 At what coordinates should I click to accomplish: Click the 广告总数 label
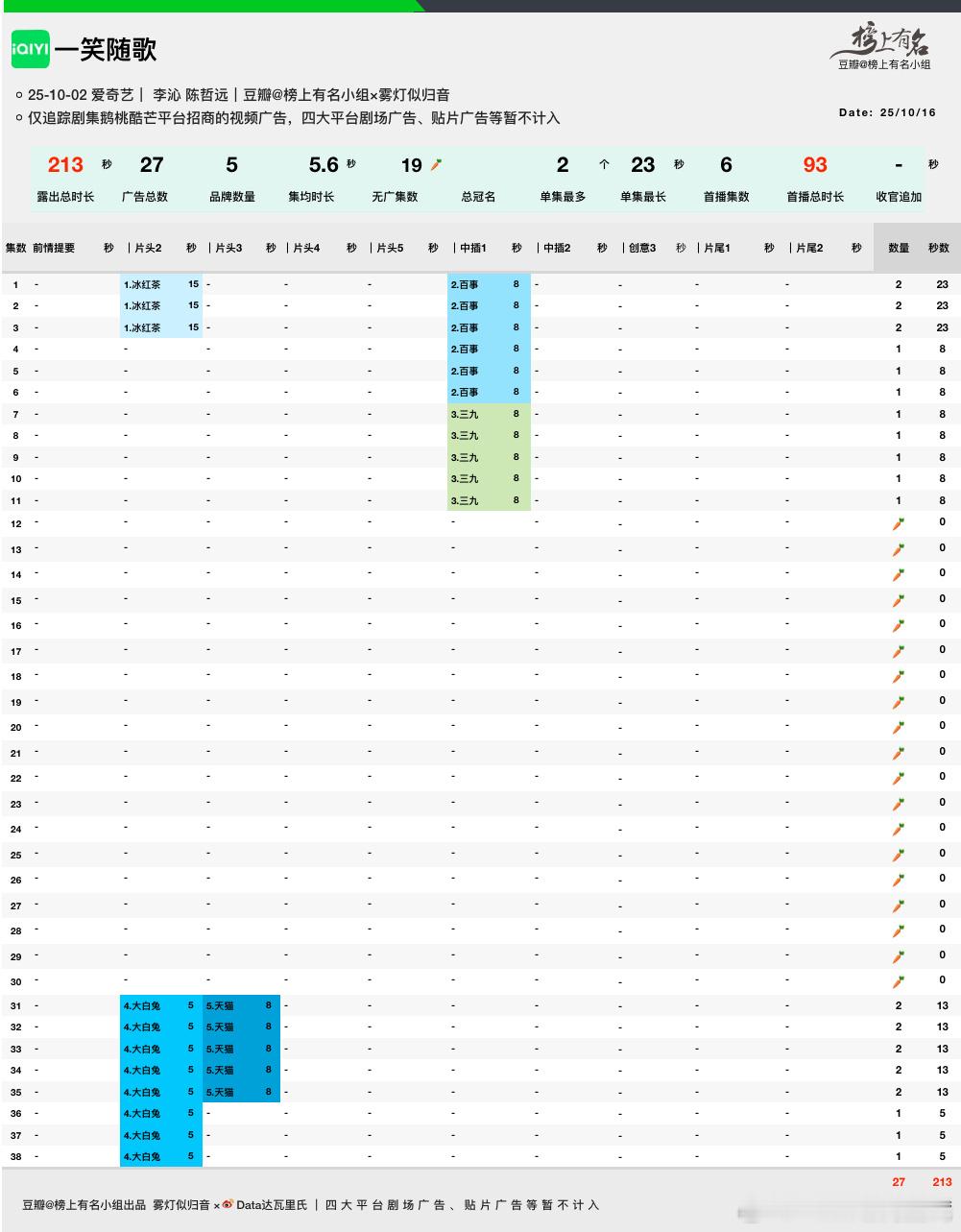(145, 197)
